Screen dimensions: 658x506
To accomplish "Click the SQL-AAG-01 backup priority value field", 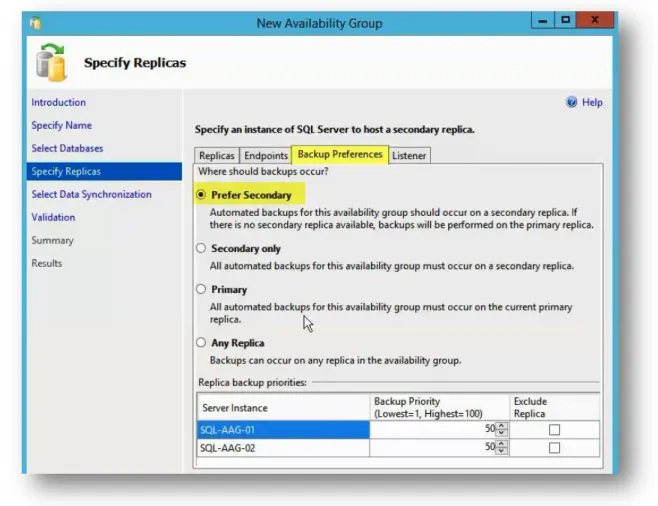I will click(433, 430).
